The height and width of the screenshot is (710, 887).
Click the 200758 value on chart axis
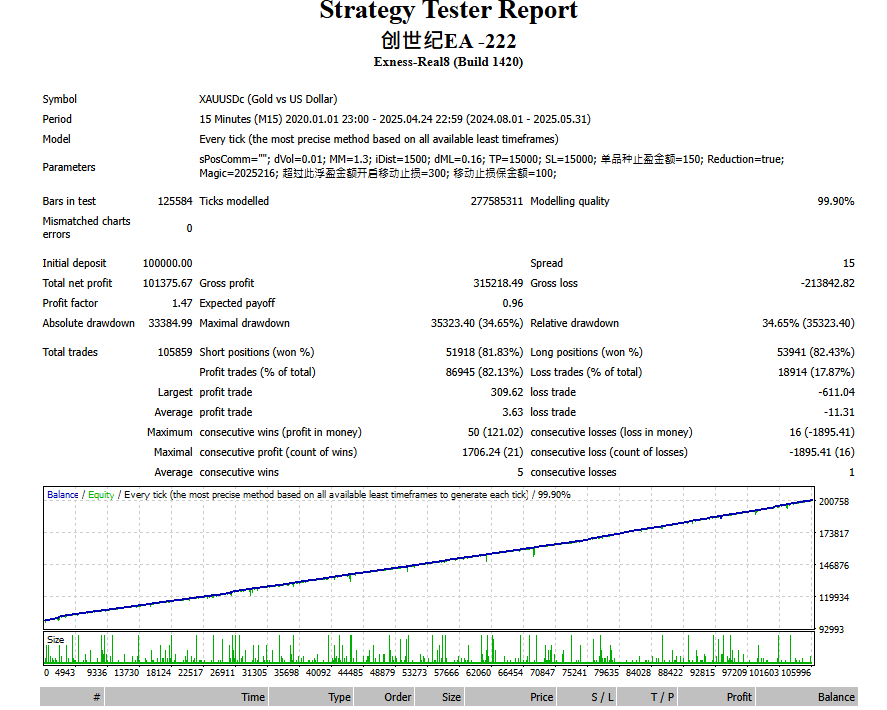[x=834, y=502]
